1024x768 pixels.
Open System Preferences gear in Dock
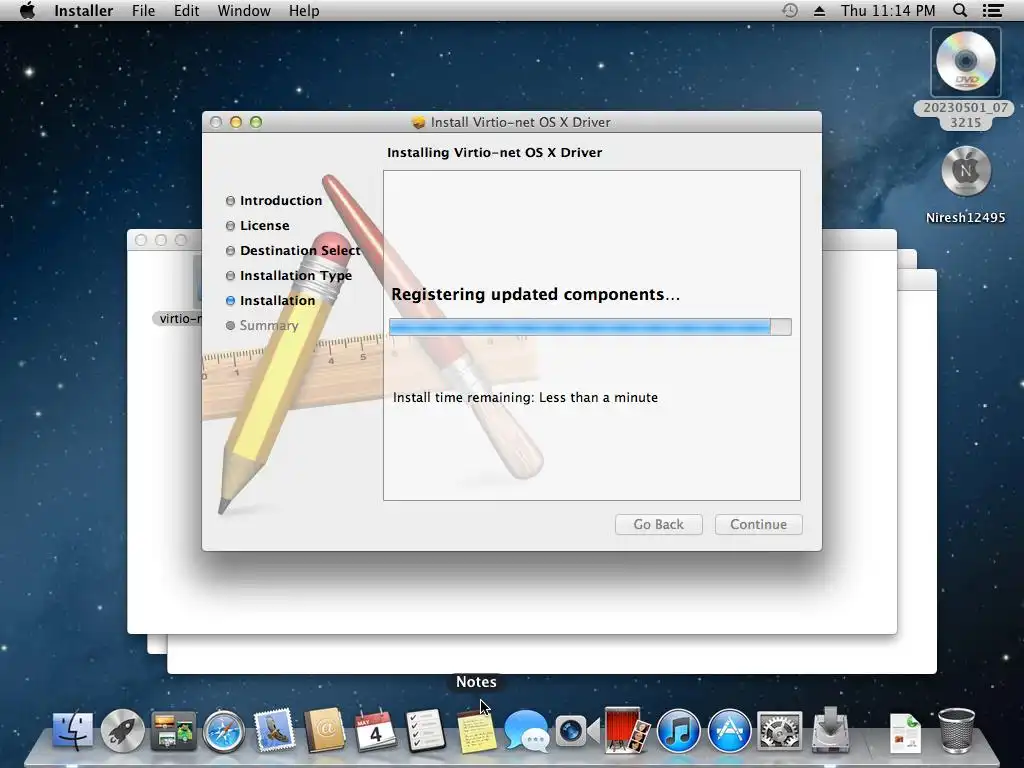coord(779,731)
